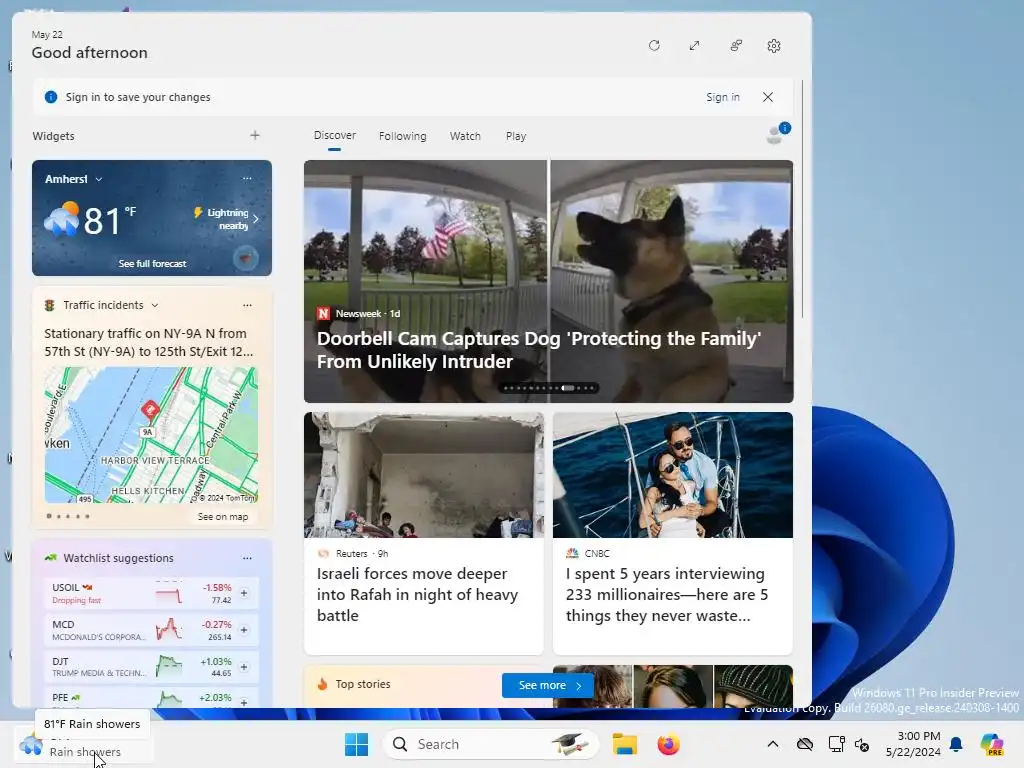Click the See more button
The height and width of the screenshot is (768, 1024).
point(547,685)
